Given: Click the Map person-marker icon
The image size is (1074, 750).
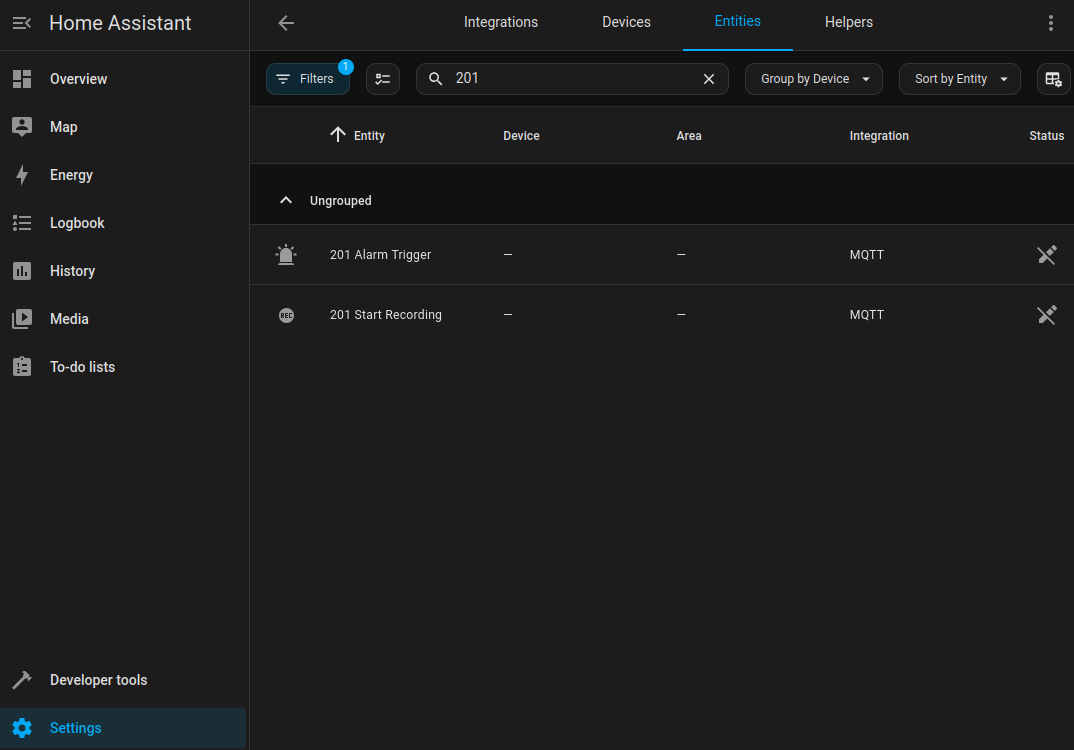Looking at the screenshot, I should (x=22, y=127).
